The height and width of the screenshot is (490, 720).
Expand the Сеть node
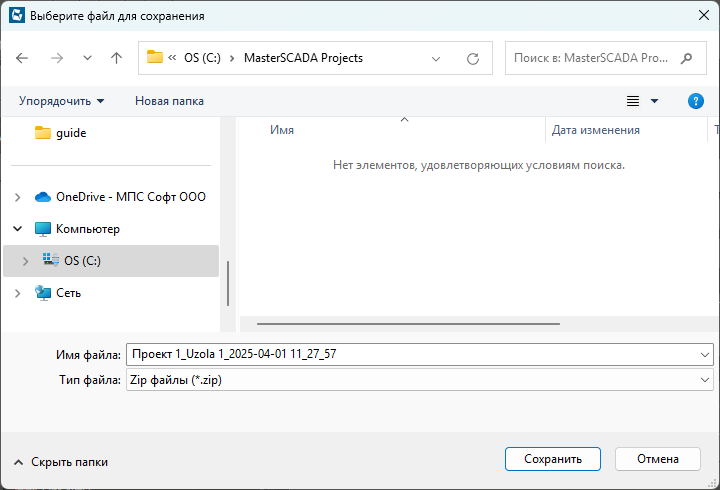point(17,293)
